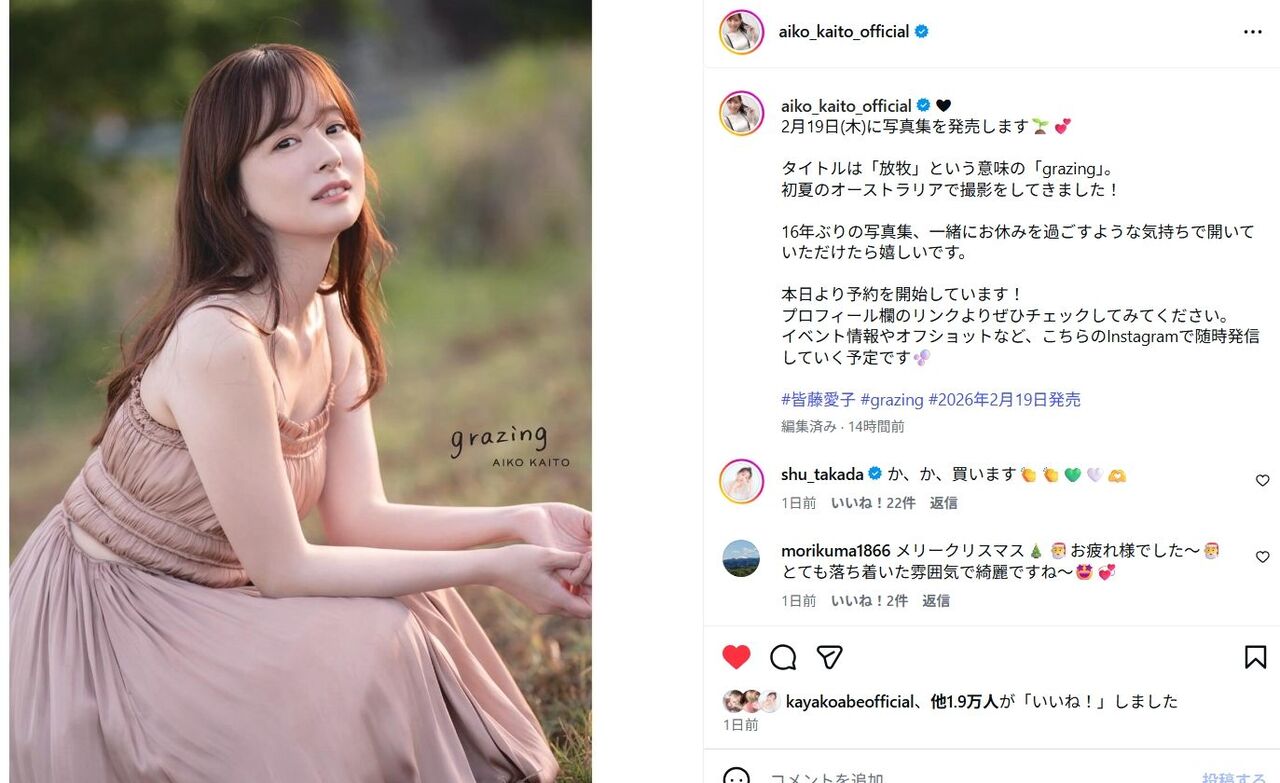Screen dimensions: 1280x783
Task: Click verified badge beside header username
Action: (921, 32)
